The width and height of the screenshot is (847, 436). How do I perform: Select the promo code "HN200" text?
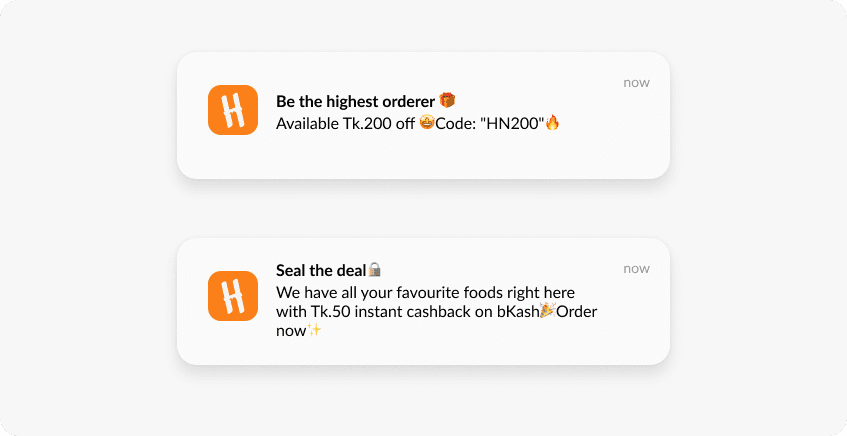pyautogui.click(x=514, y=123)
